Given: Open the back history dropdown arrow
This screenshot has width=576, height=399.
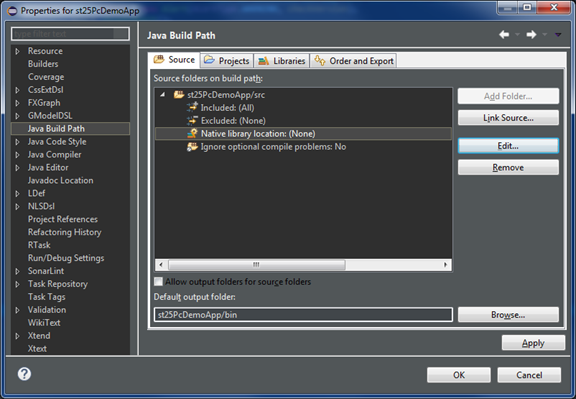Looking at the screenshot, I should (x=517, y=35).
